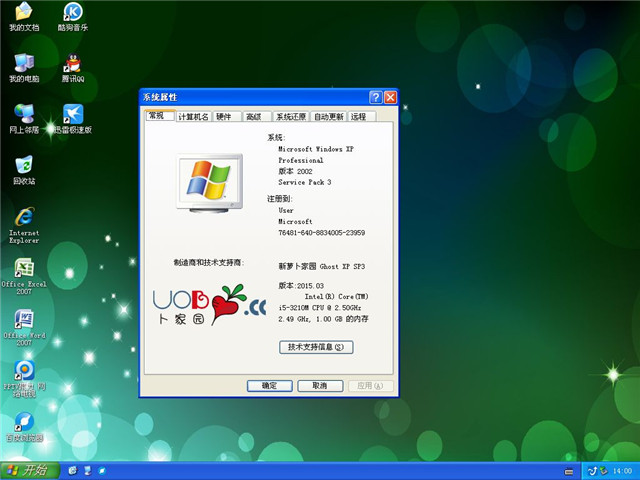Click the show desktop quick launch icon
This screenshot has height=480, width=640.
(x=87, y=471)
